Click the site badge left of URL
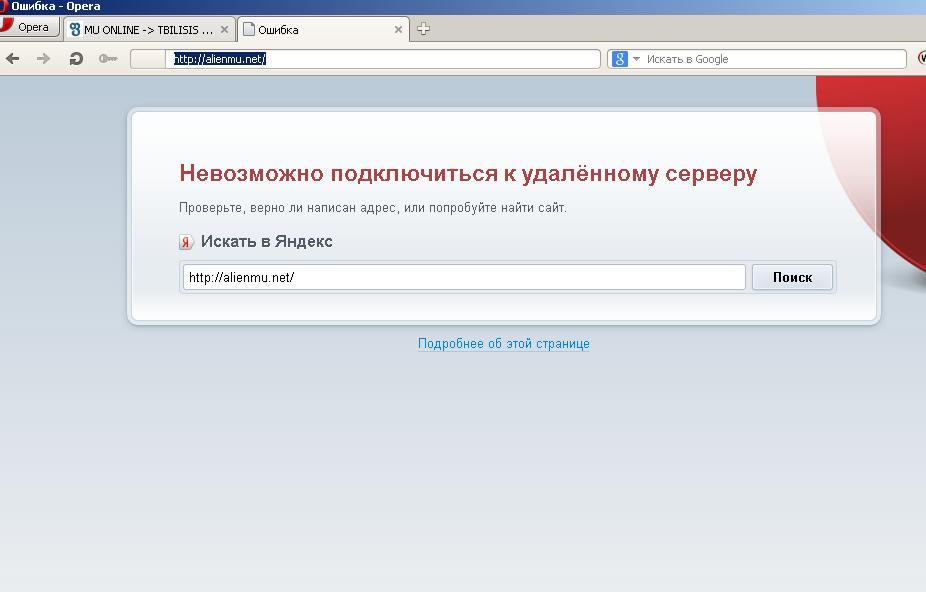926x594 pixels. click(x=148, y=59)
